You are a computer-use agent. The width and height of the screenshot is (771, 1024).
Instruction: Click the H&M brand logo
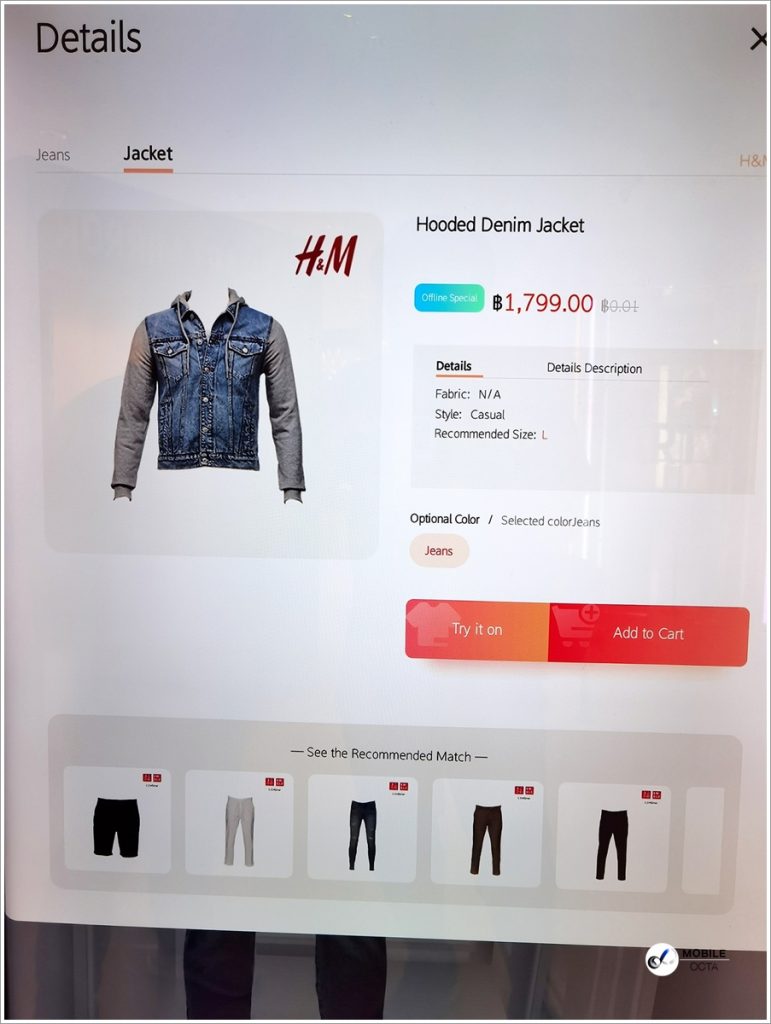click(326, 255)
